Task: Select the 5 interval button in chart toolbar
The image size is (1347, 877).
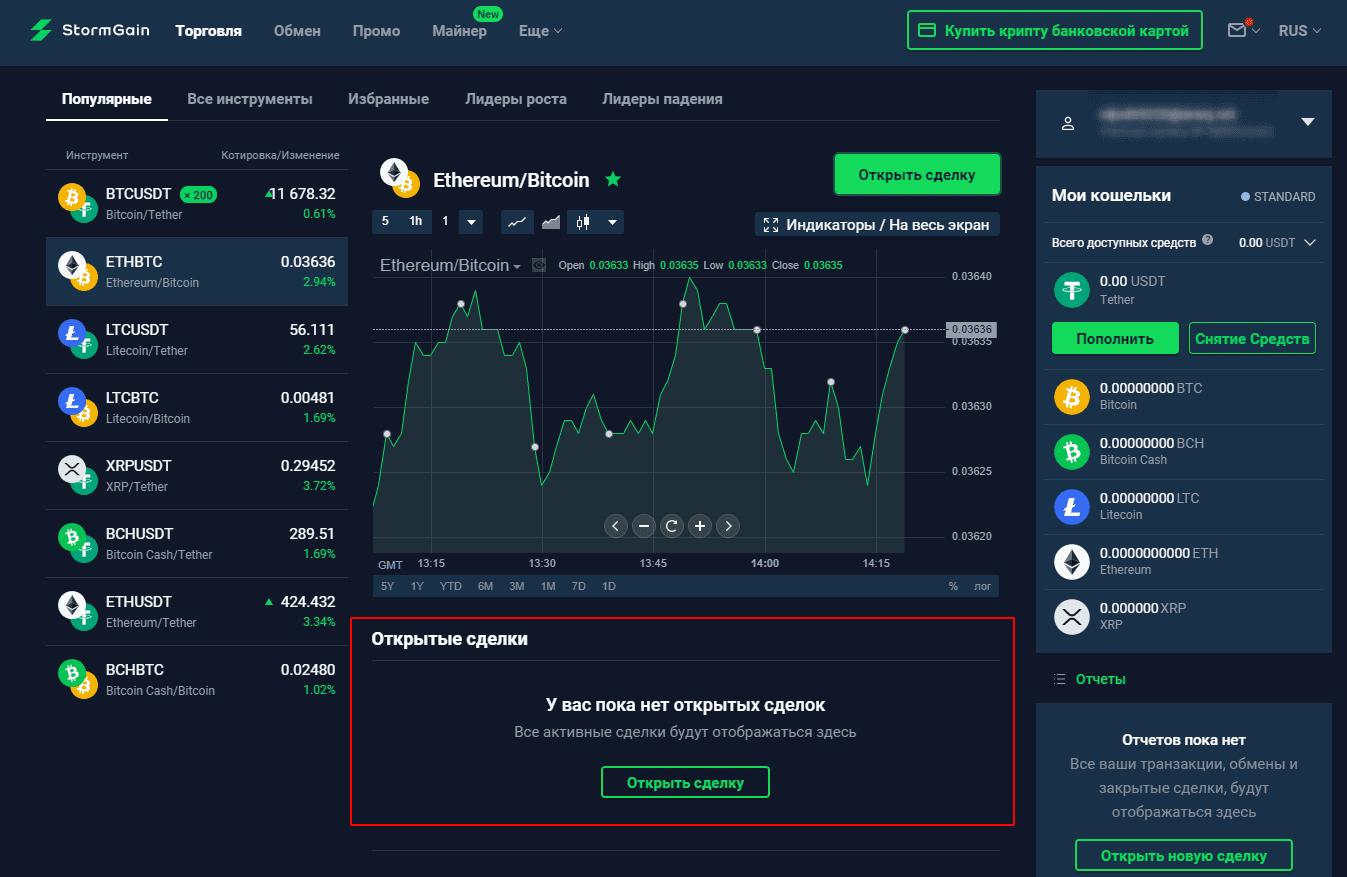Action: [x=385, y=222]
